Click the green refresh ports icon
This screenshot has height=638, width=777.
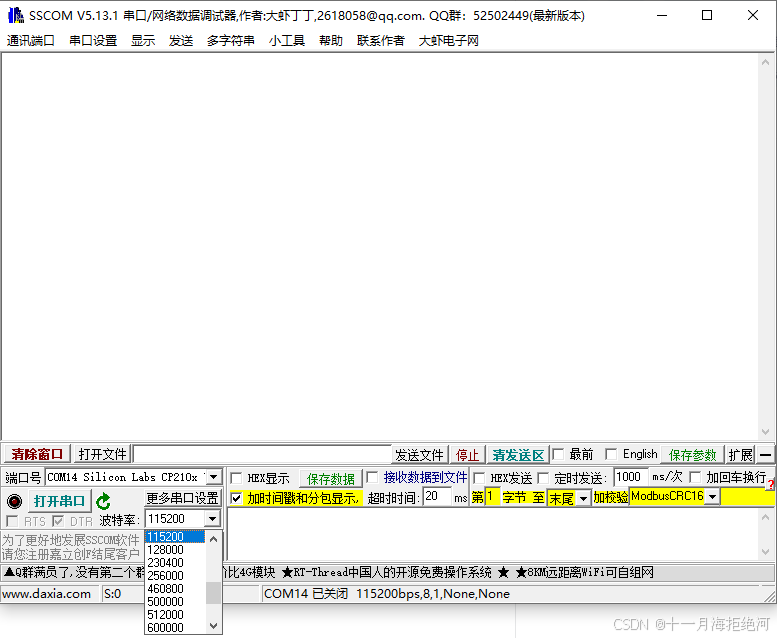[x=104, y=501]
